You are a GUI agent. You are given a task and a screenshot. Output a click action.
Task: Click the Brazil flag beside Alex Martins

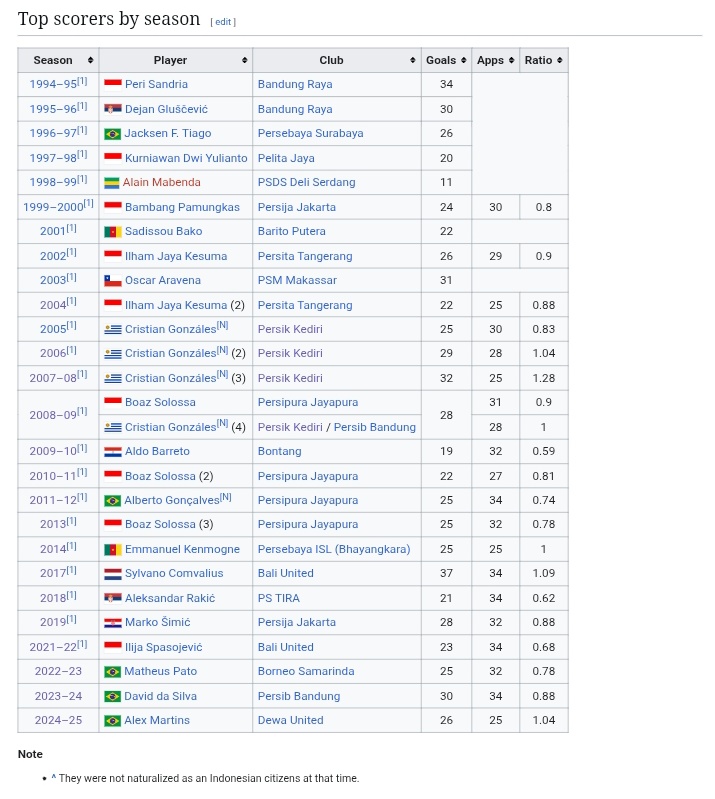point(113,721)
